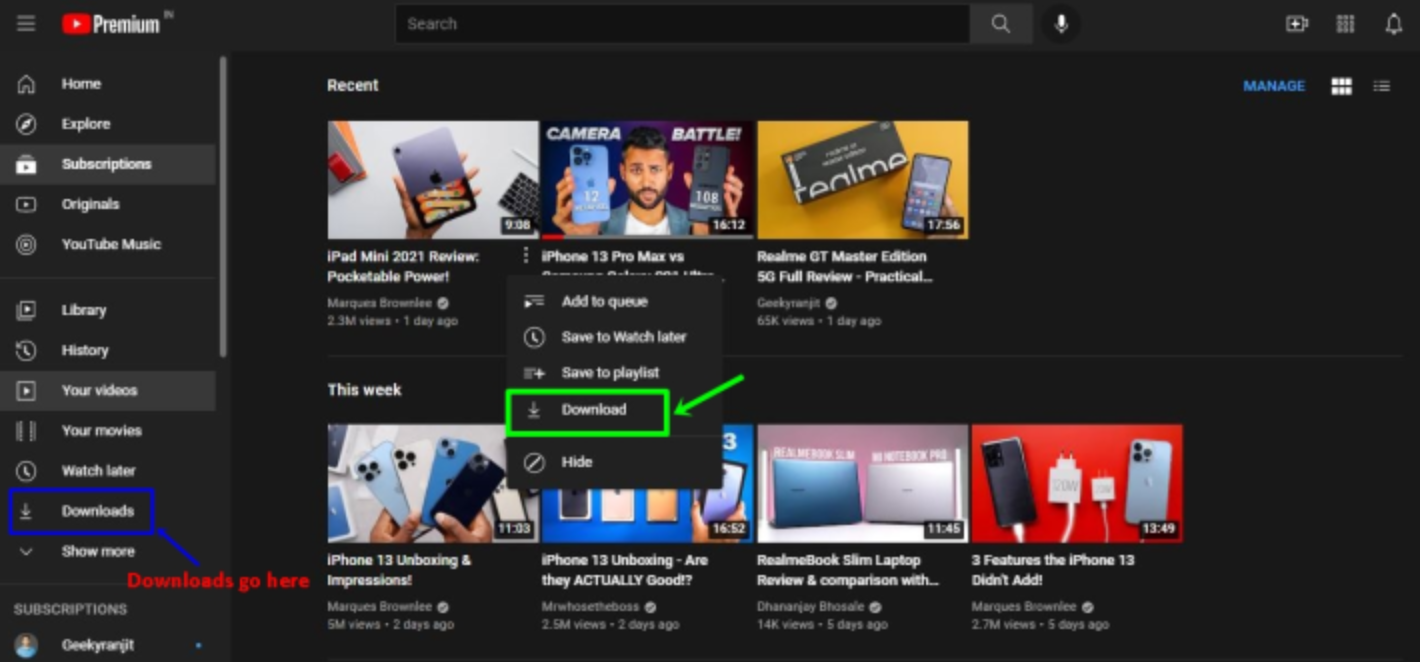This screenshot has width=1420, height=662.
Task: Click '14K views • 5 days ago' text
Action: point(822,625)
